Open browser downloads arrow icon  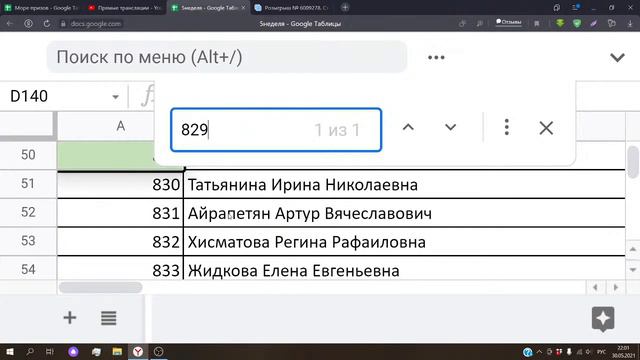(630, 24)
